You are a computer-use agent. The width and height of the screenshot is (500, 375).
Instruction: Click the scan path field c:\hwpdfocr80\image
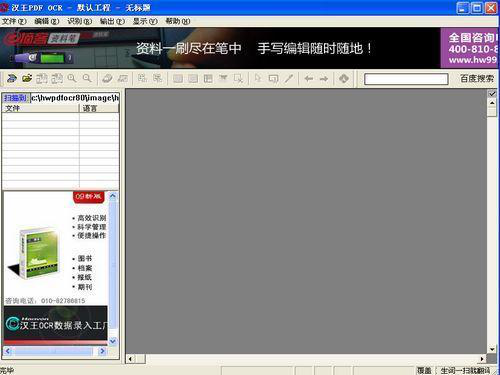coord(75,98)
